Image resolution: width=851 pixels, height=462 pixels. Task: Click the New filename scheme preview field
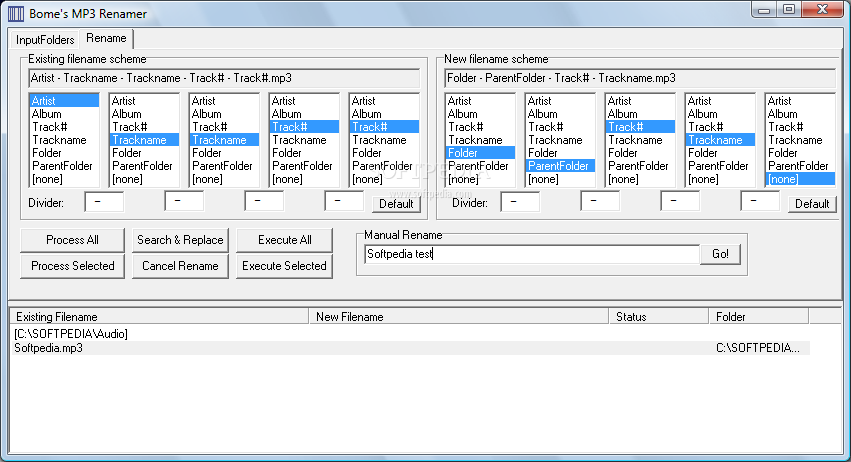640,78
